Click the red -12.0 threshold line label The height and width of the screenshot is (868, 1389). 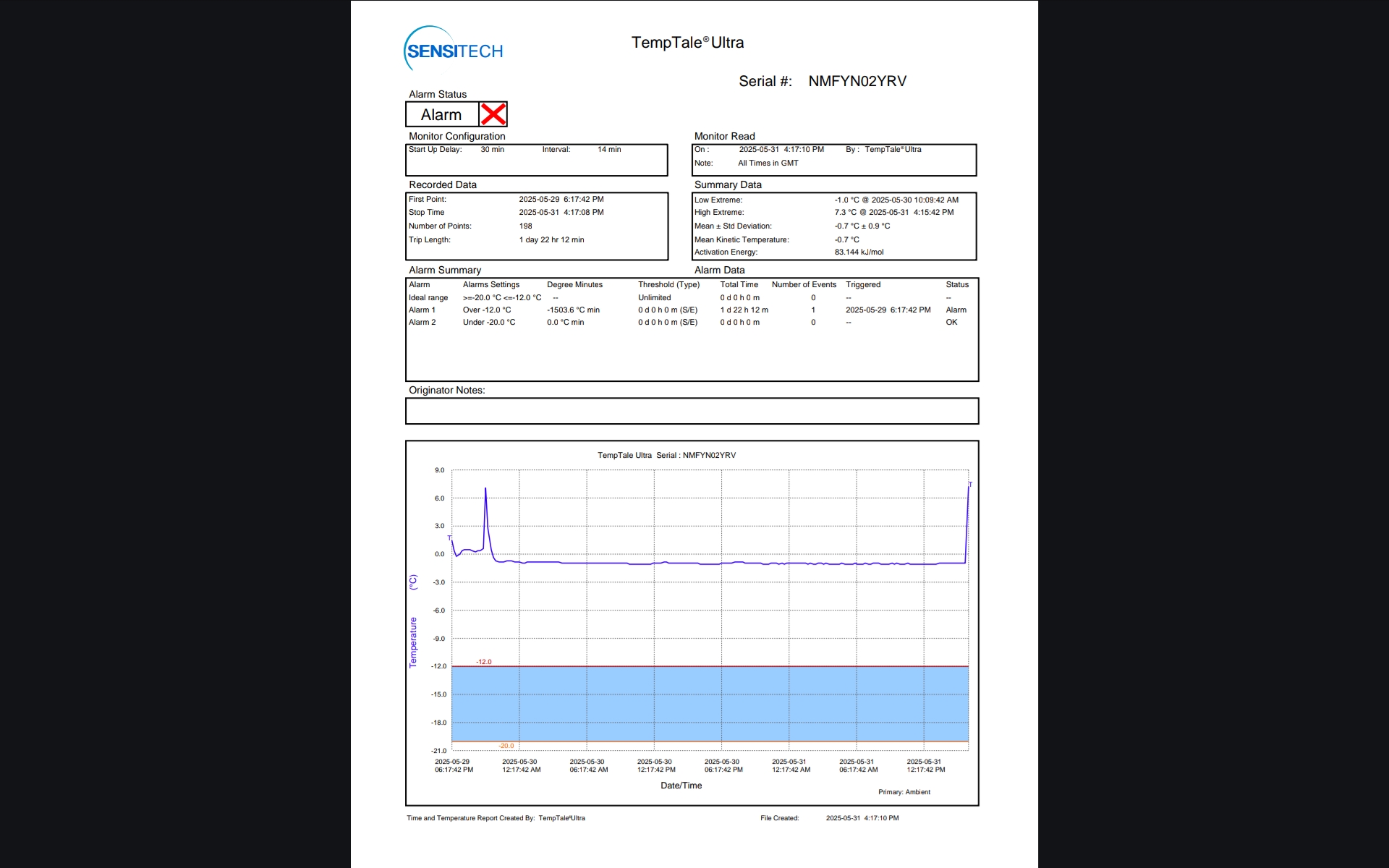coord(483,662)
